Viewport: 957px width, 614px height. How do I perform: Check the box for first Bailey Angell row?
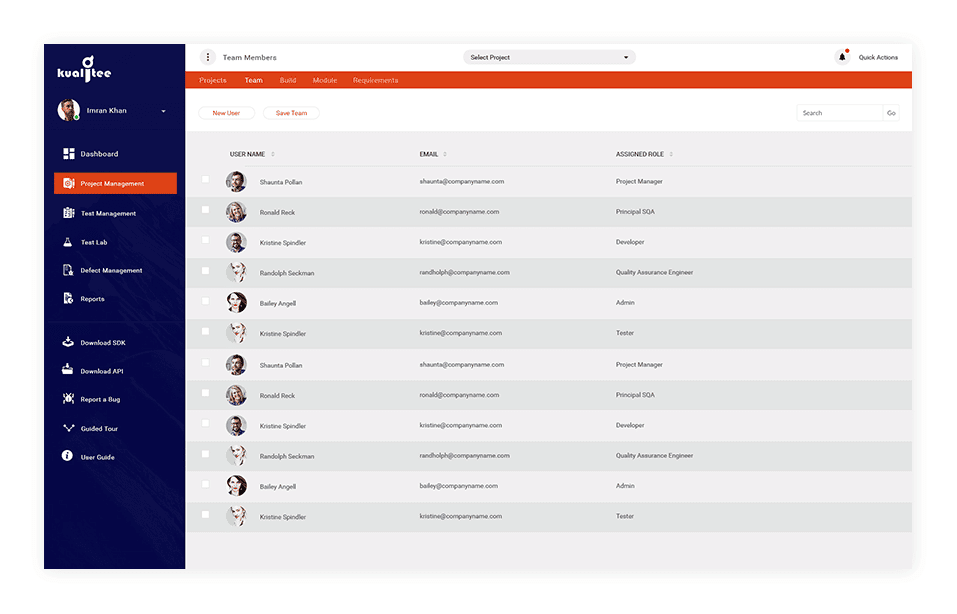point(206,302)
